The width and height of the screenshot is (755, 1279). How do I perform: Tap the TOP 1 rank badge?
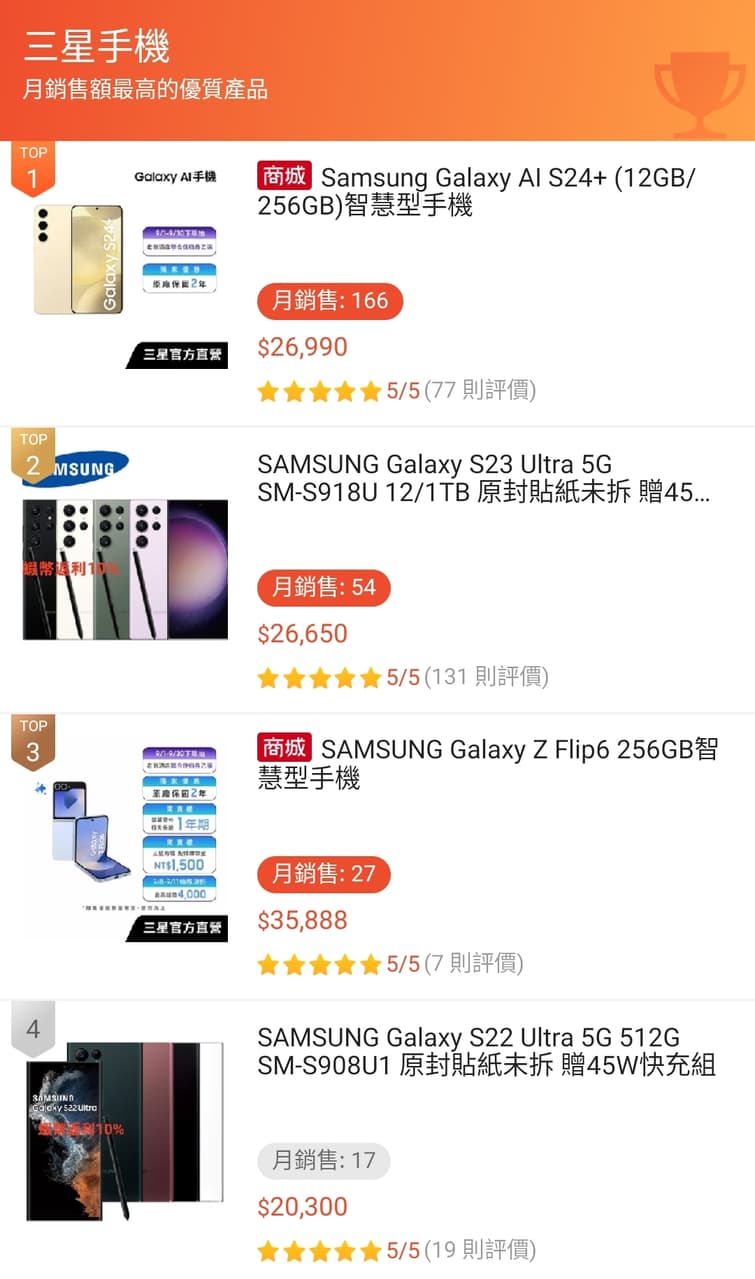(33, 170)
